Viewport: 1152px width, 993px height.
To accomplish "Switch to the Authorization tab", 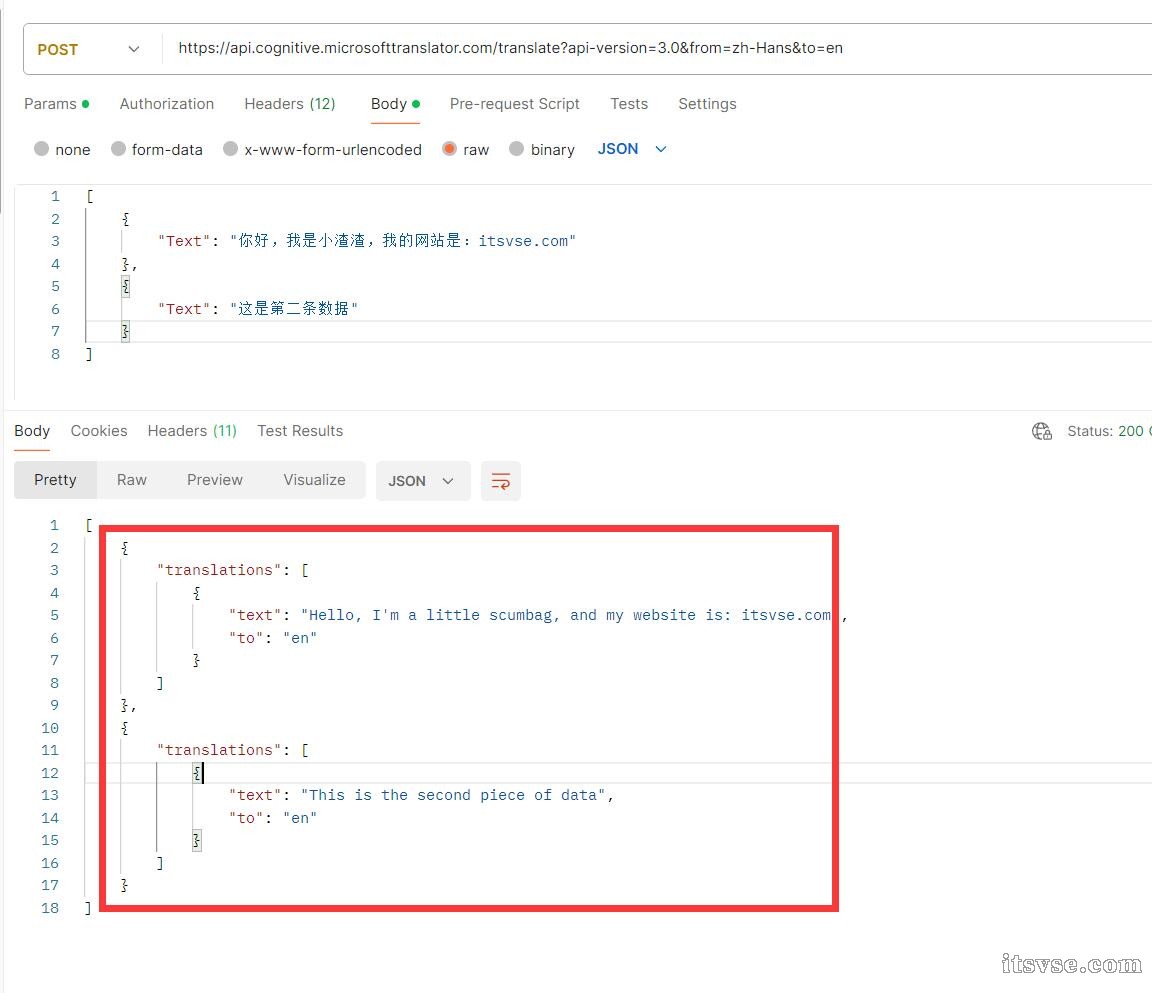I will [166, 104].
